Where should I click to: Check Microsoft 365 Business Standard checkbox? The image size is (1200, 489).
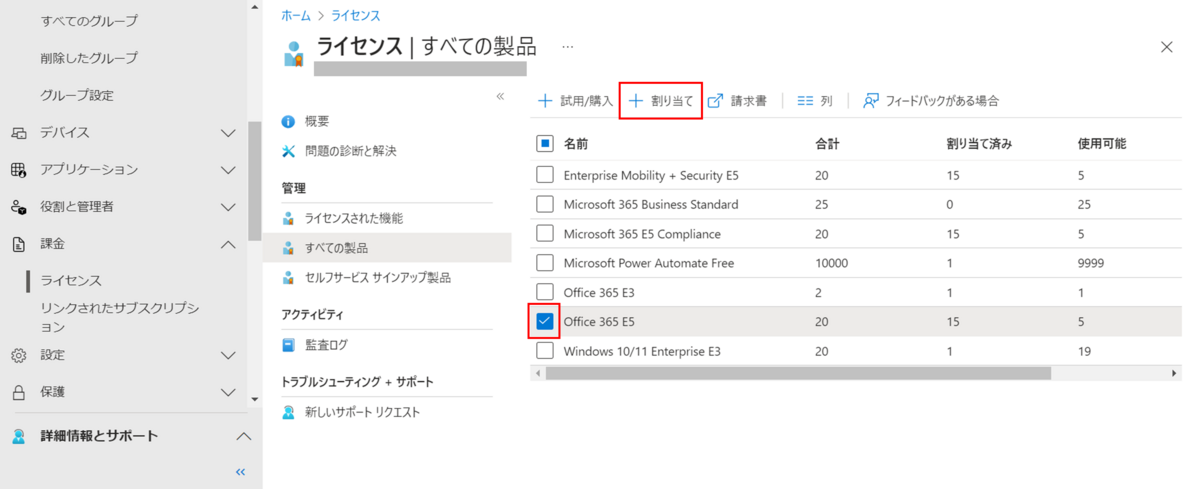pyautogui.click(x=545, y=204)
